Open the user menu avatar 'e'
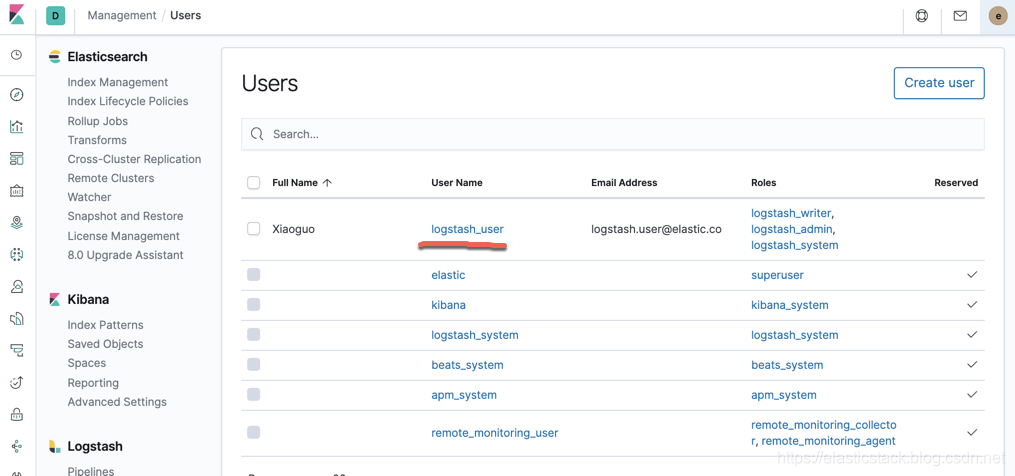Viewport: 1015px width, 476px height. [x=998, y=16]
